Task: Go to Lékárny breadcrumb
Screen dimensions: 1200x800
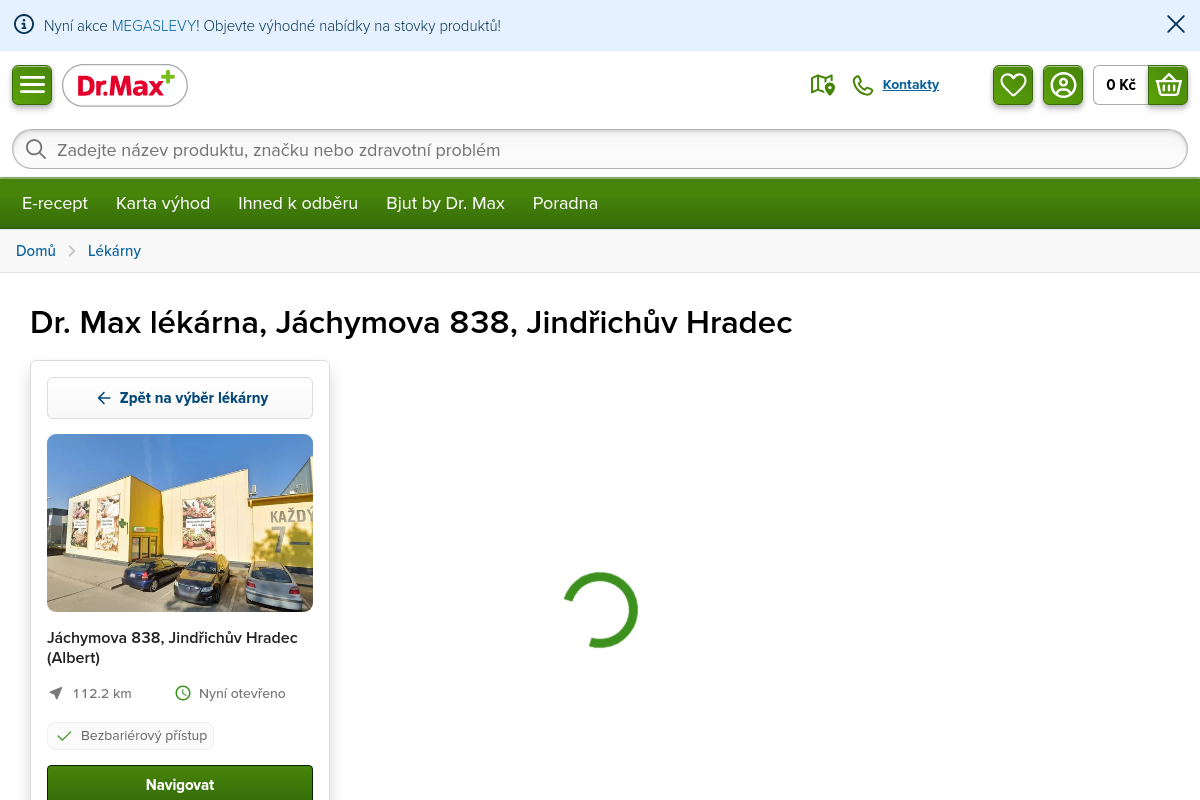Action: (x=114, y=251)
